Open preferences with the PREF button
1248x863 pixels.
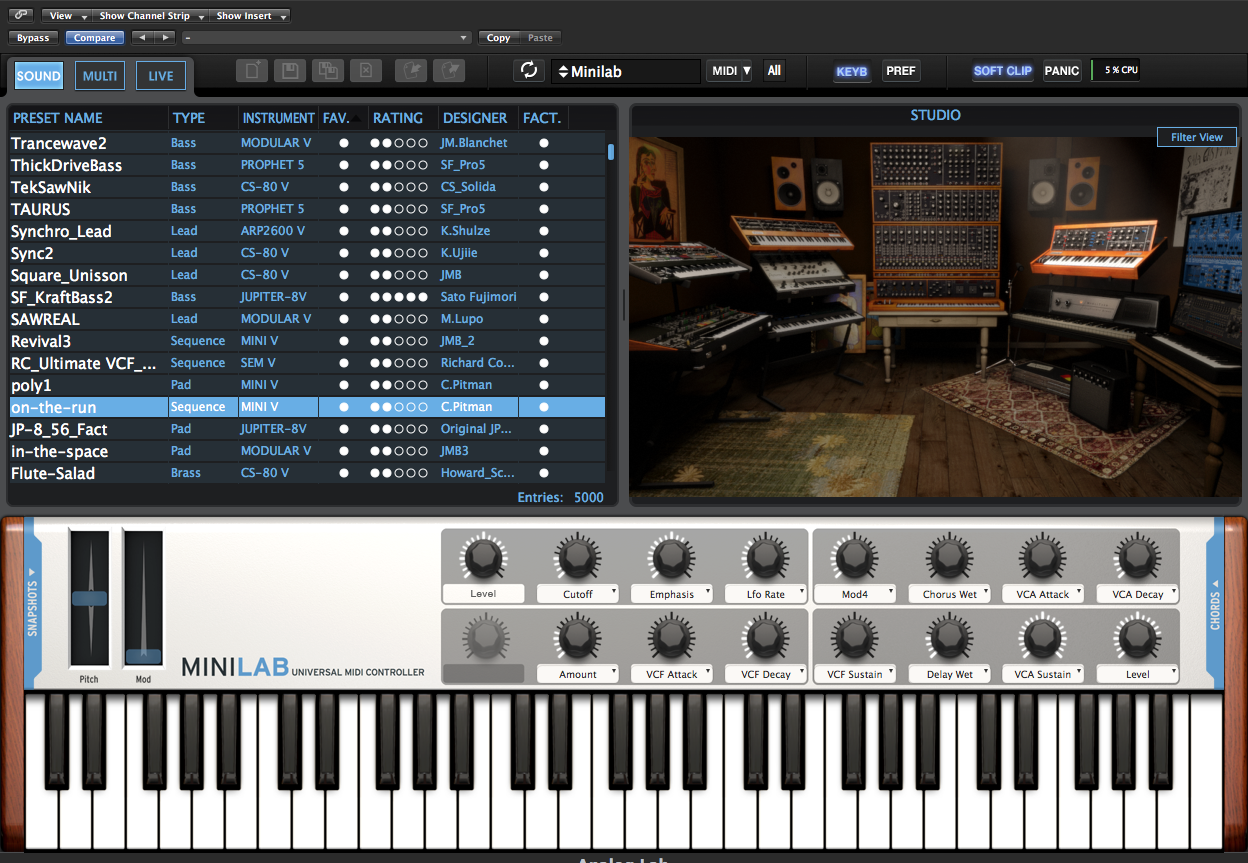click(x=901, y=71)
